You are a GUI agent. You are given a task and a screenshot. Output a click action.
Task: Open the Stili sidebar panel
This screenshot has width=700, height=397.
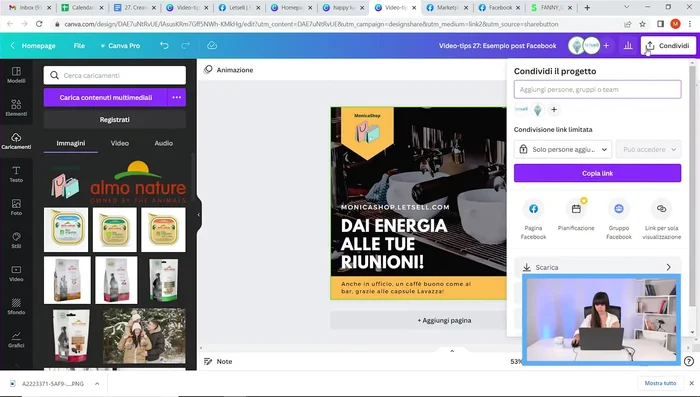(16, 240)
